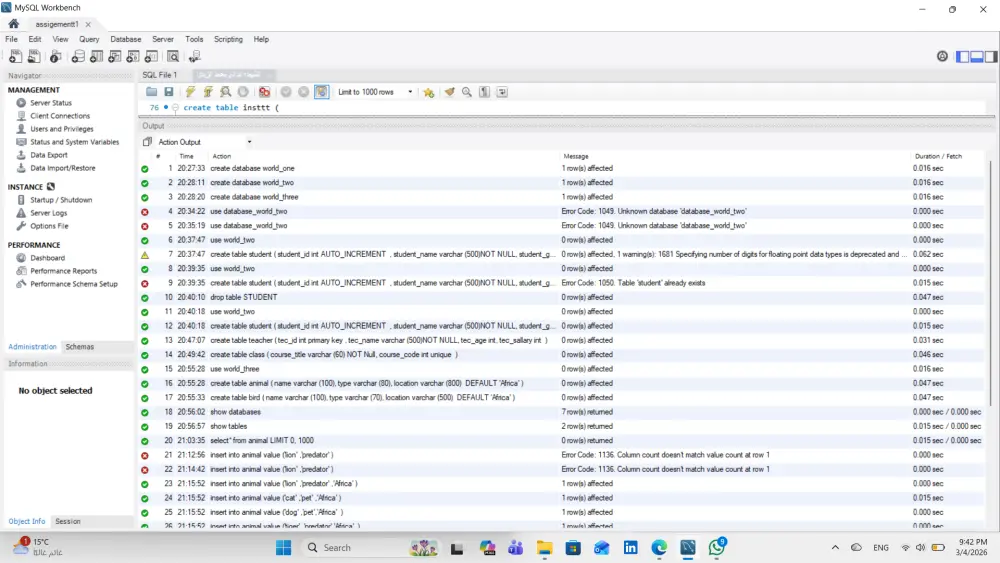The height and width of the screenshot is (563, 1000).
Task: Open a script file in editor
Action: (151, 92)
